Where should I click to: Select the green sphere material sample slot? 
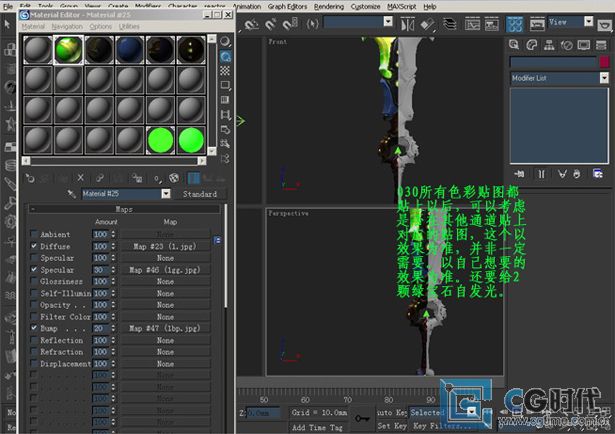pyautogui.click(x=159, y=139)
